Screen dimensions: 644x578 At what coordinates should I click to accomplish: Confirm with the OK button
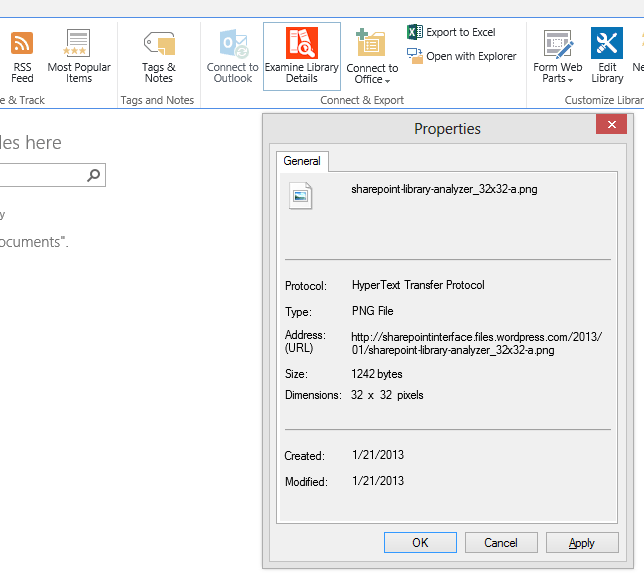coord(420,543)
